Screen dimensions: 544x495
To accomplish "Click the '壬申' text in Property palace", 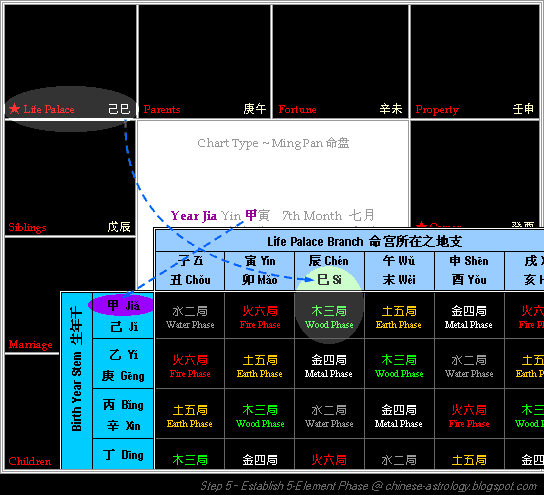I will [x=523, y=109].
